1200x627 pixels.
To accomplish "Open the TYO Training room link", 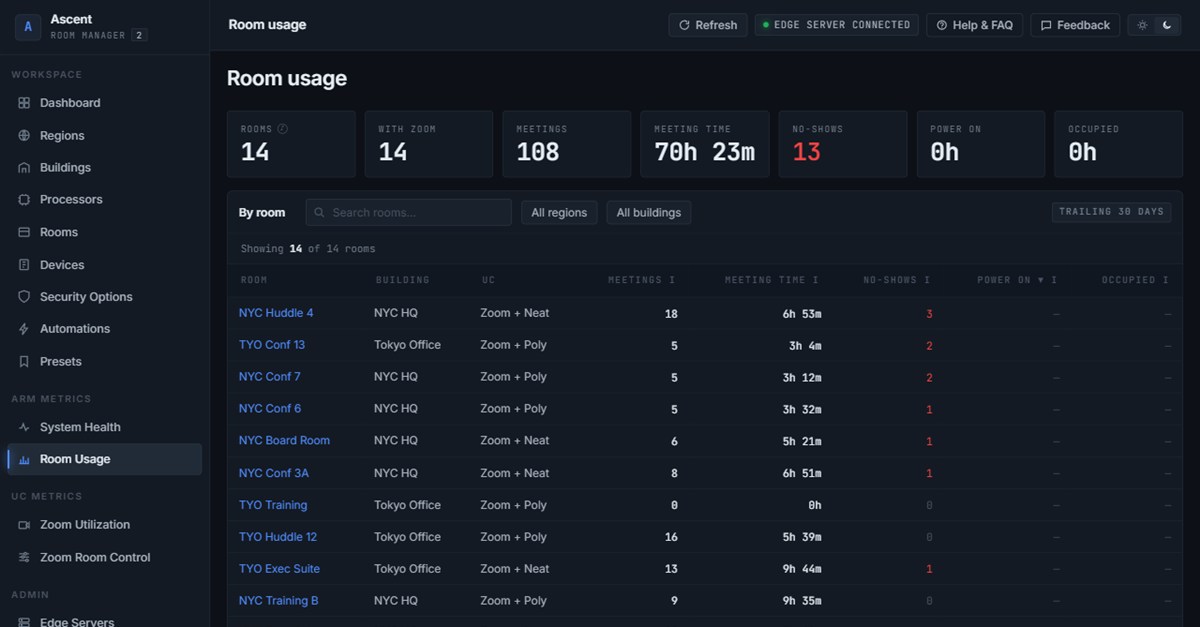I will point(273,505).
